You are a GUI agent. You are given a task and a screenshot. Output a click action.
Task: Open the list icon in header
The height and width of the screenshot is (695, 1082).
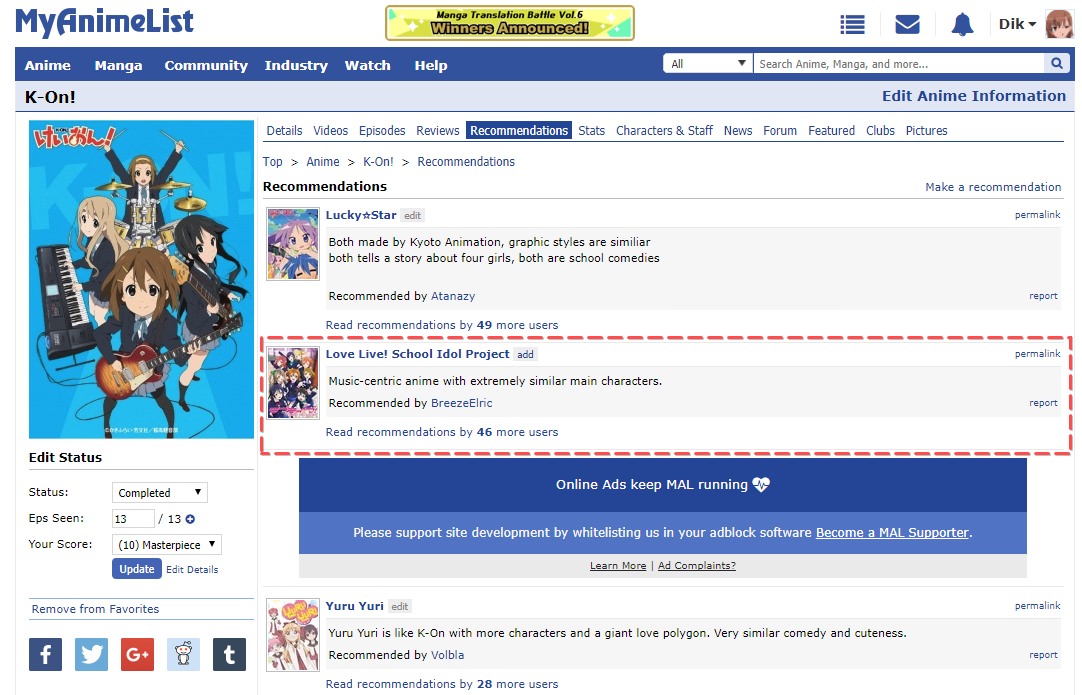tap(852, 24)
